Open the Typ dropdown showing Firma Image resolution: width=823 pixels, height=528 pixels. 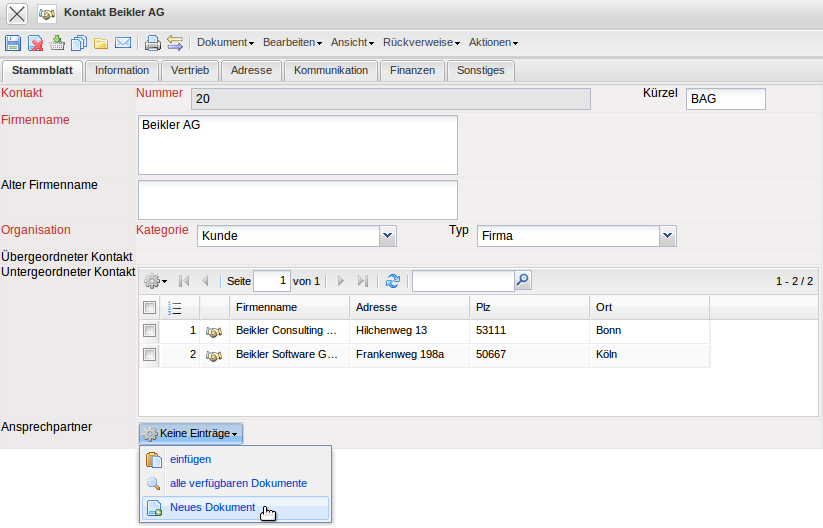click(668, 236)
